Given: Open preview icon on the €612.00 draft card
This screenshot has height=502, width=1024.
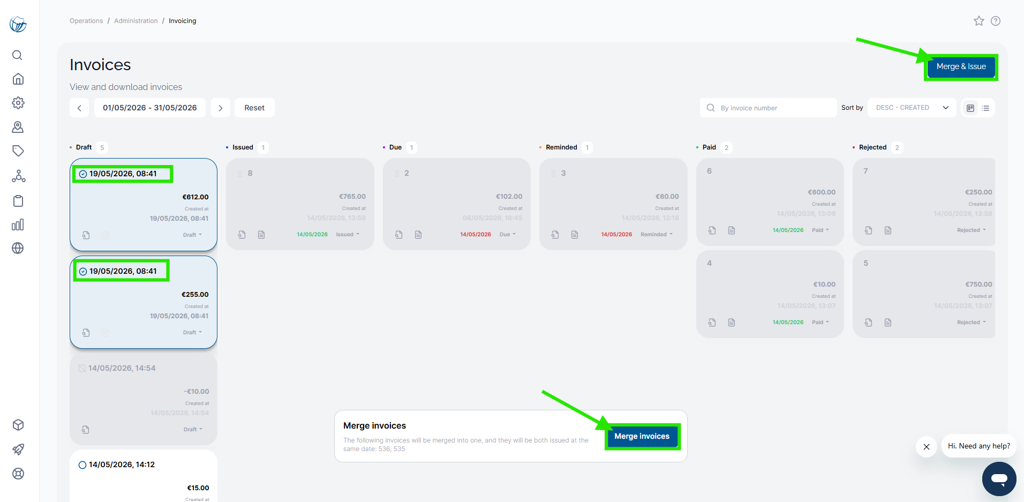Looking at the screenshot, I should 86,234.
